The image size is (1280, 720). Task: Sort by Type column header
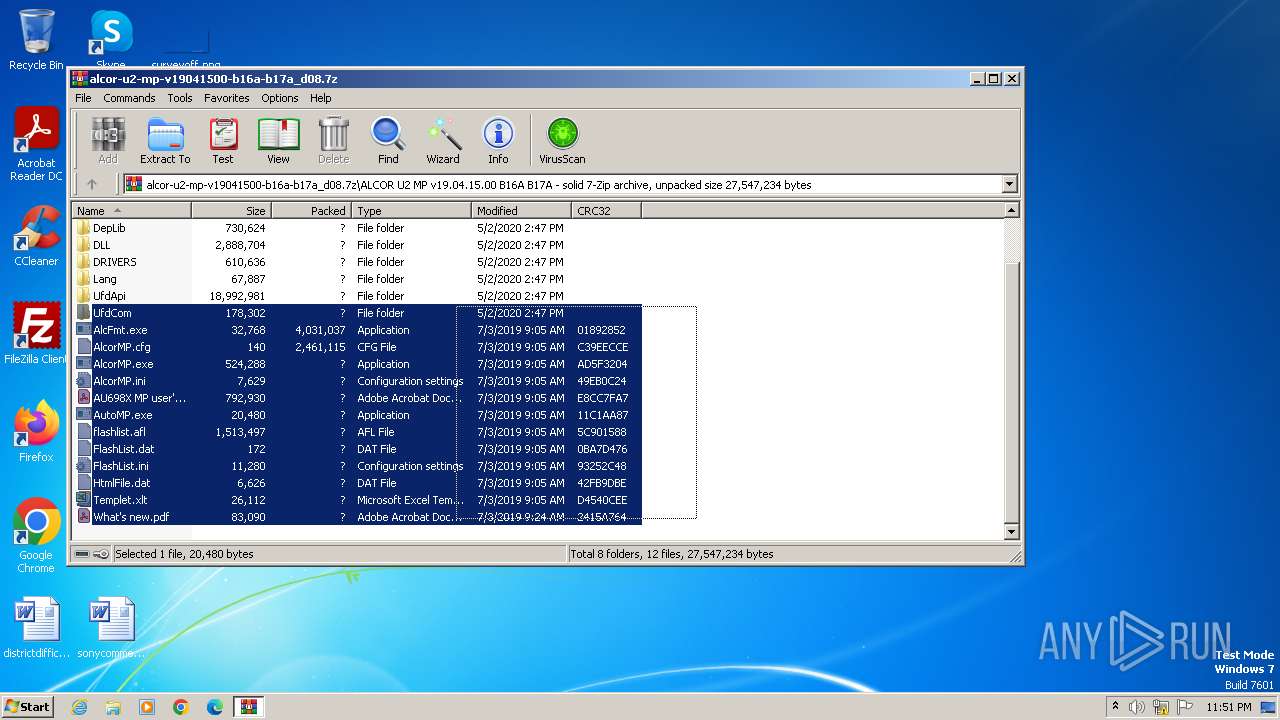tap(412, 211)
